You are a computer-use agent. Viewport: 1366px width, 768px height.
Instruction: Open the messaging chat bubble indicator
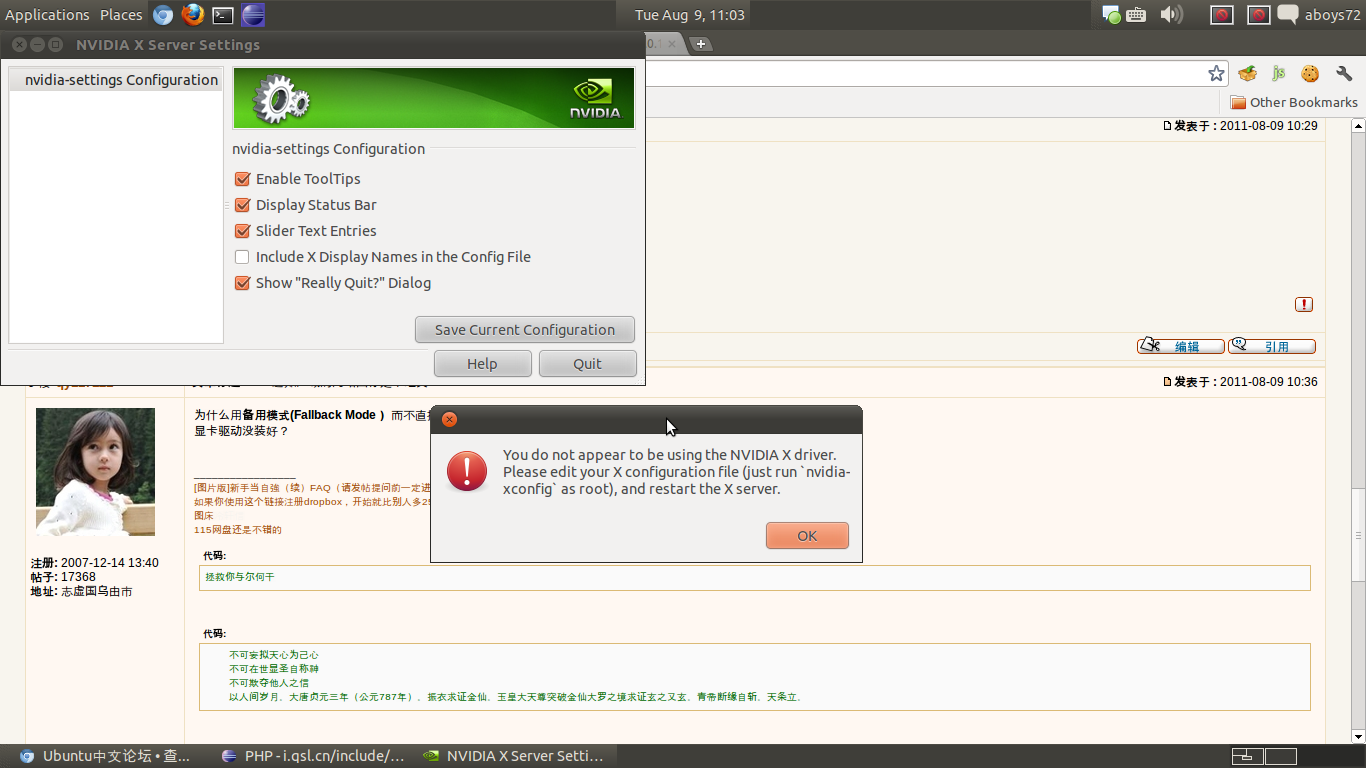coord(1288,15)
